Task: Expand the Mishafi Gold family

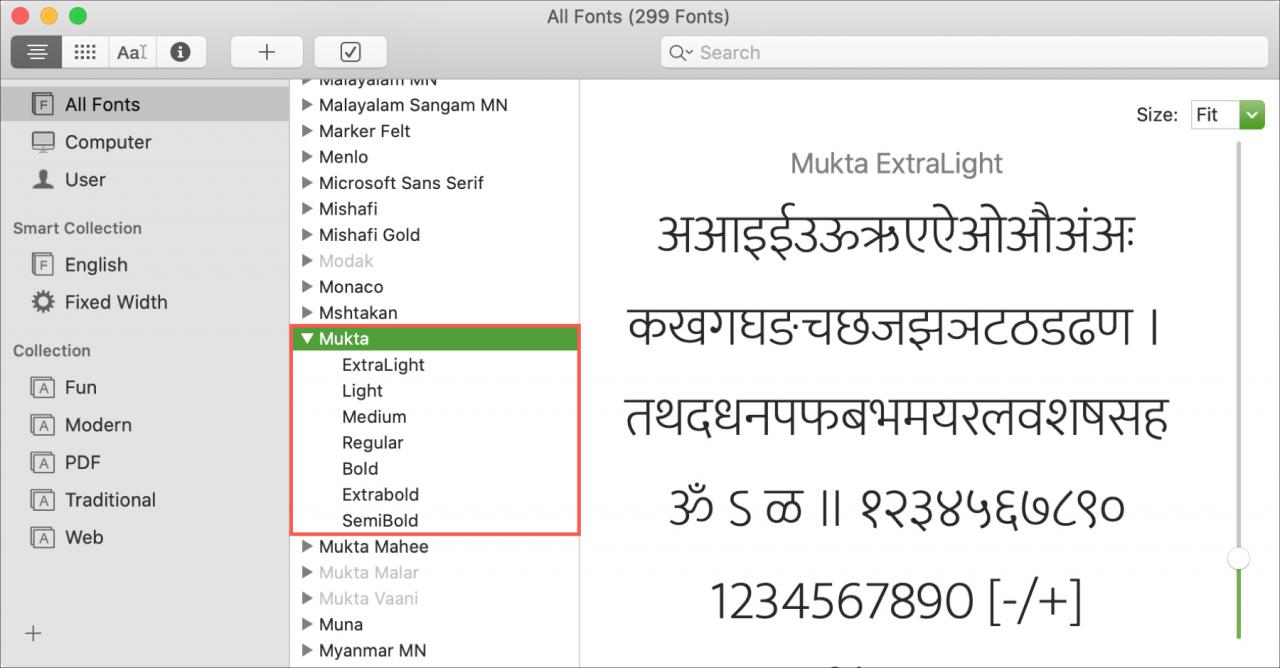Action: click(306, 235)
